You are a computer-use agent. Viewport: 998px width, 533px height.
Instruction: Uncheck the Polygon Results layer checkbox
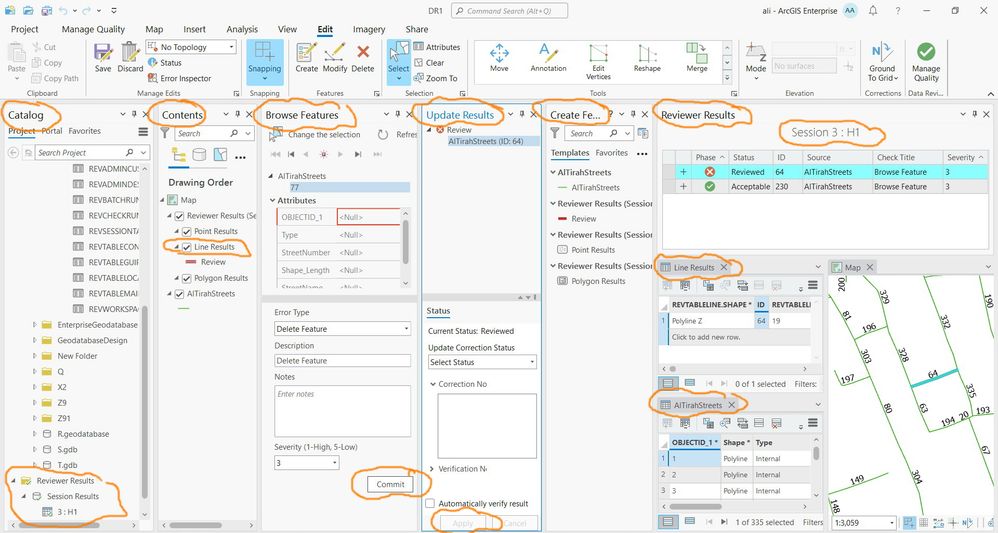pyautogui.click(x=186, y=278)
